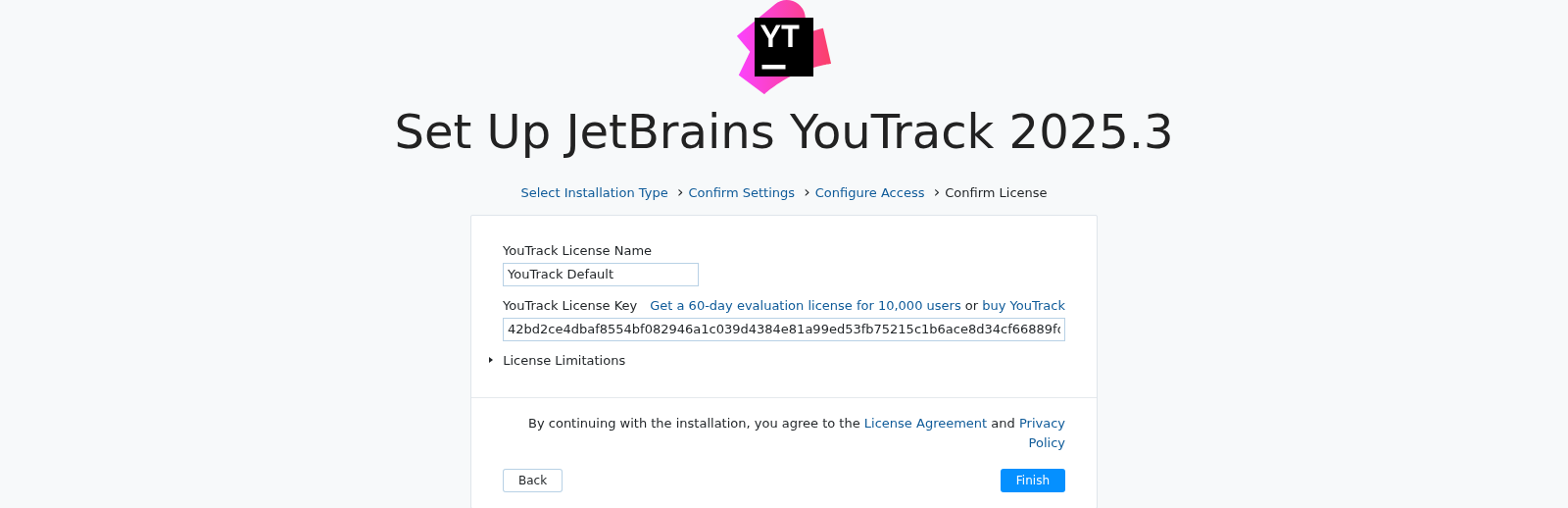1568x508 pixels.
Task: Click Finish to complete setup
Action: pyautogui.click(x=1032, y=481)
